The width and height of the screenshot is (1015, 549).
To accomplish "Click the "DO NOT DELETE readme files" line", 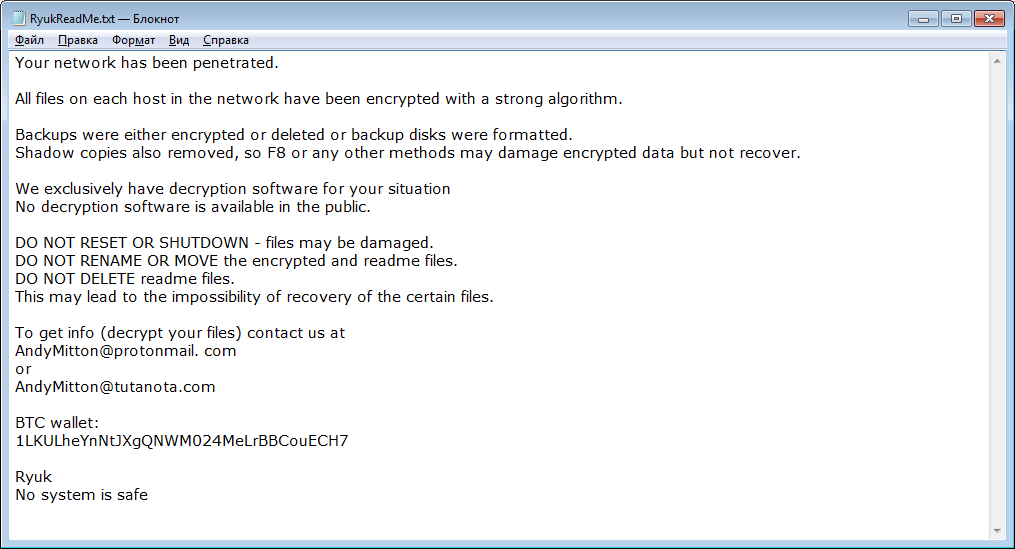I will coord(124,279).
